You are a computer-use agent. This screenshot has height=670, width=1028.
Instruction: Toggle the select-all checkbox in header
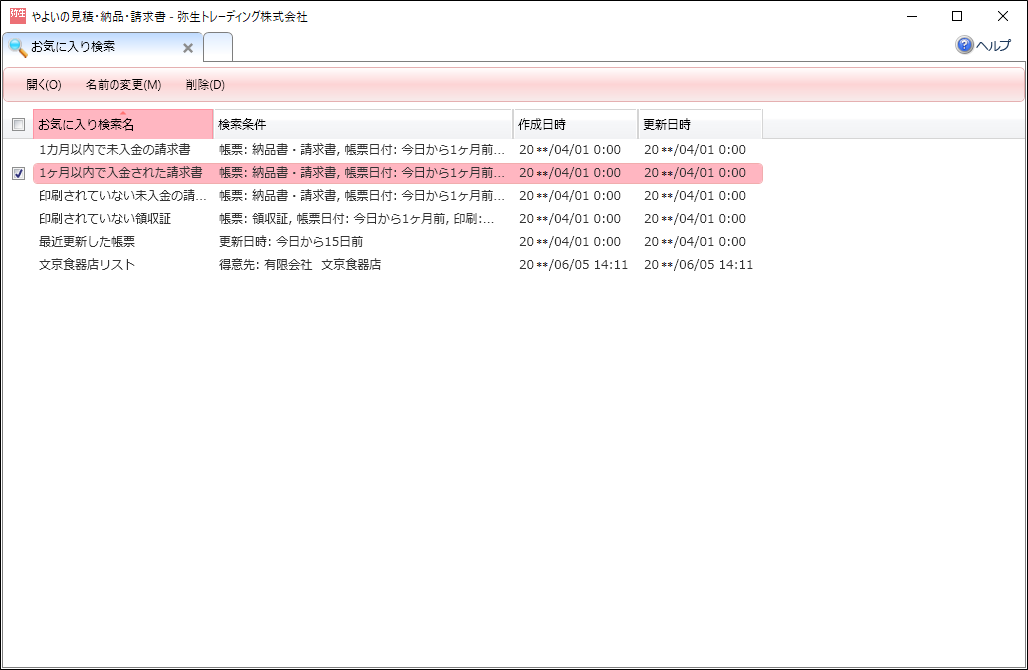(18, 125)
